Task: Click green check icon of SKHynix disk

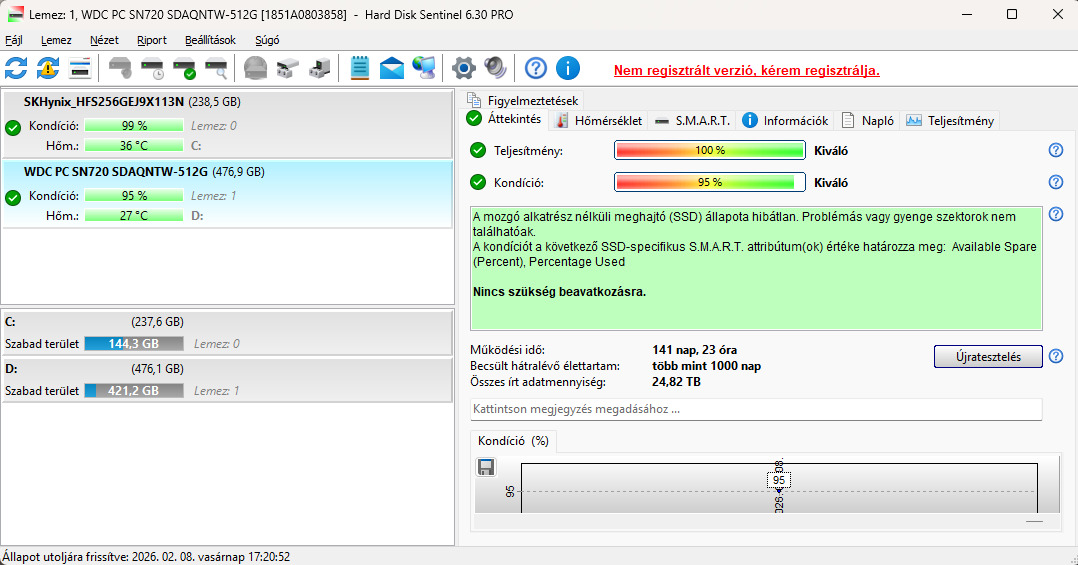Action: pyautogui.click(x=12, y=128)
